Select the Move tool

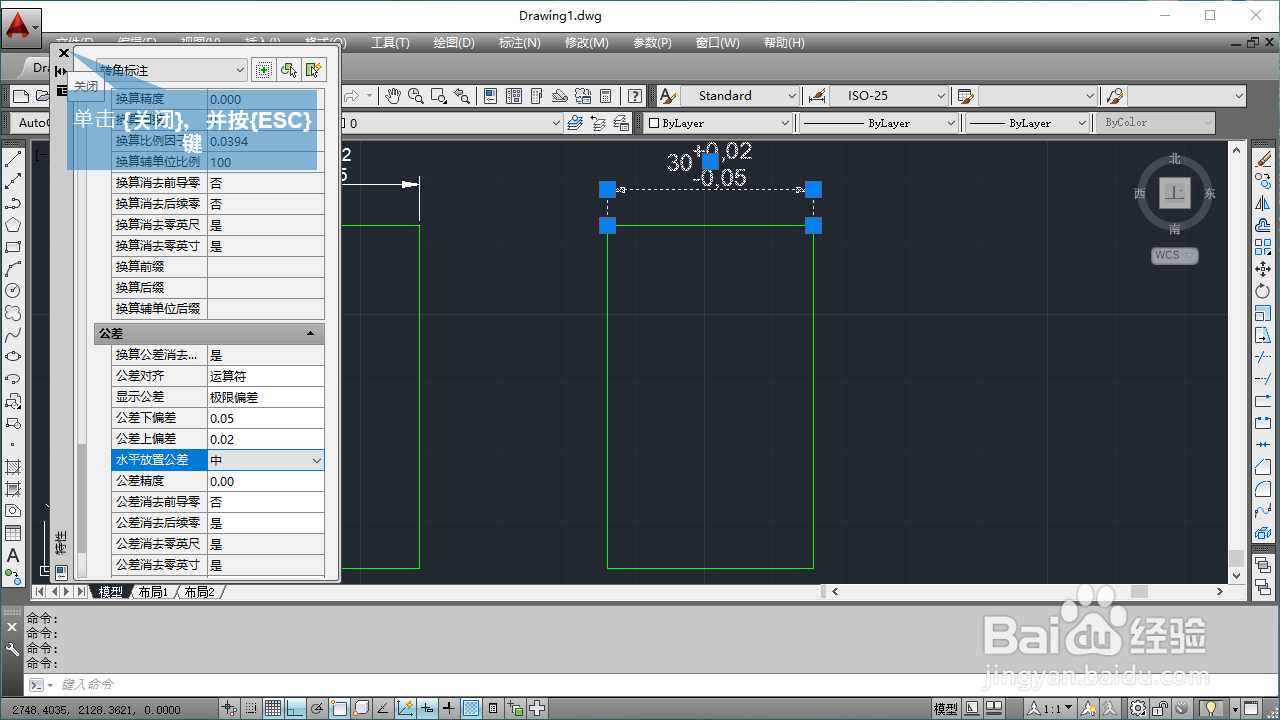[1263, 269]
